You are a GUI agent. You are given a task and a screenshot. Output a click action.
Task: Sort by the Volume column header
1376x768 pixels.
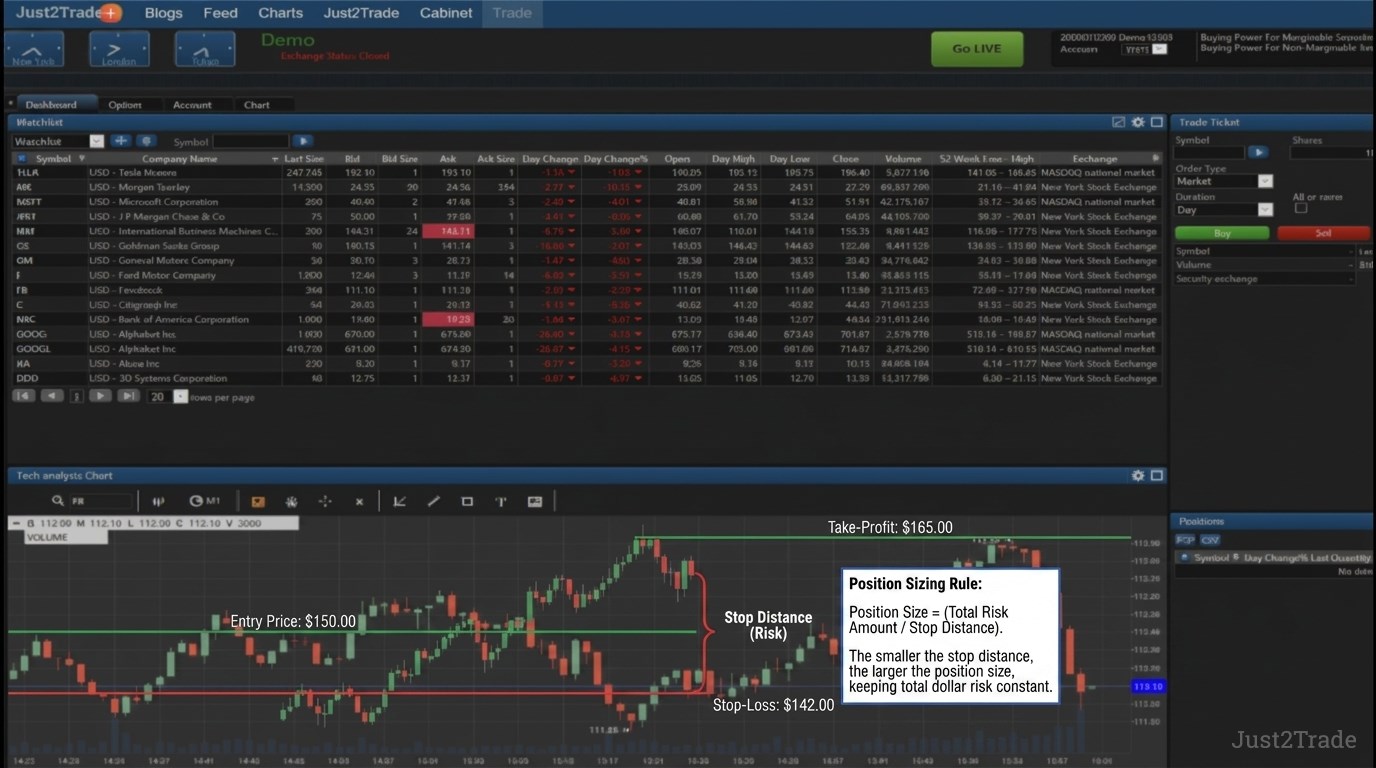pyautogui.click(x=903, y=158)
